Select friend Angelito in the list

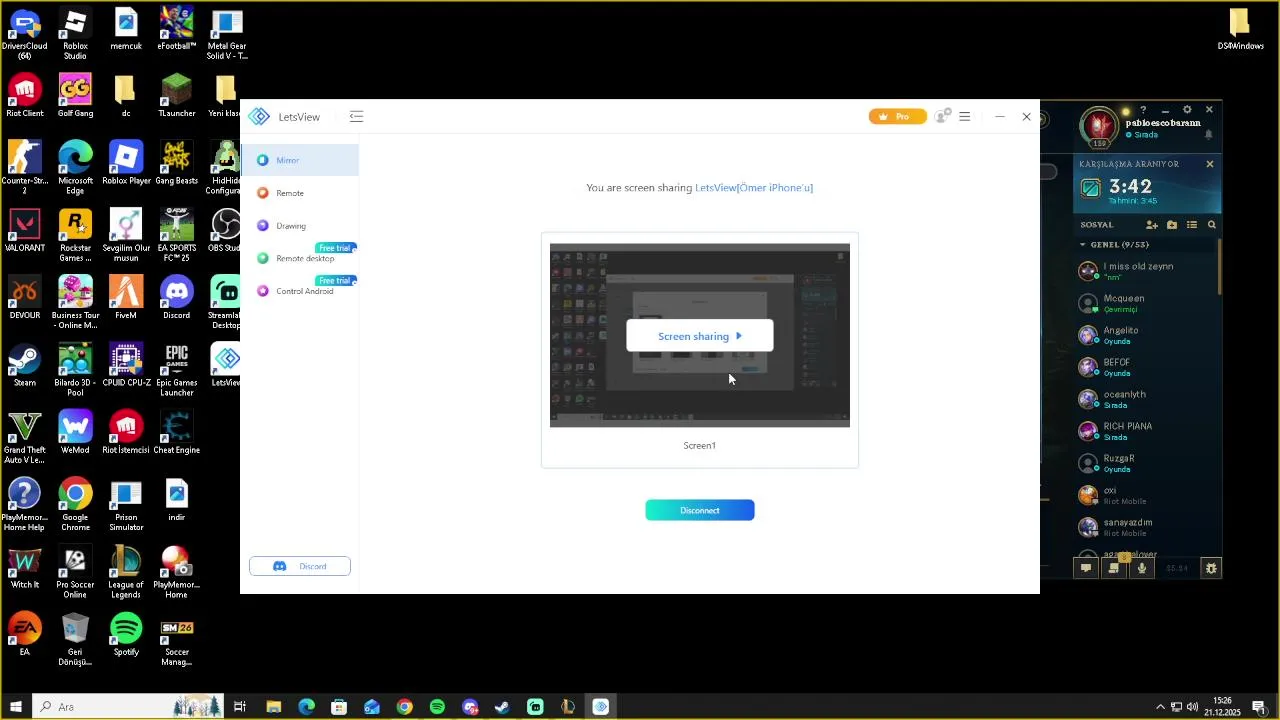[x=1146, y=335]
